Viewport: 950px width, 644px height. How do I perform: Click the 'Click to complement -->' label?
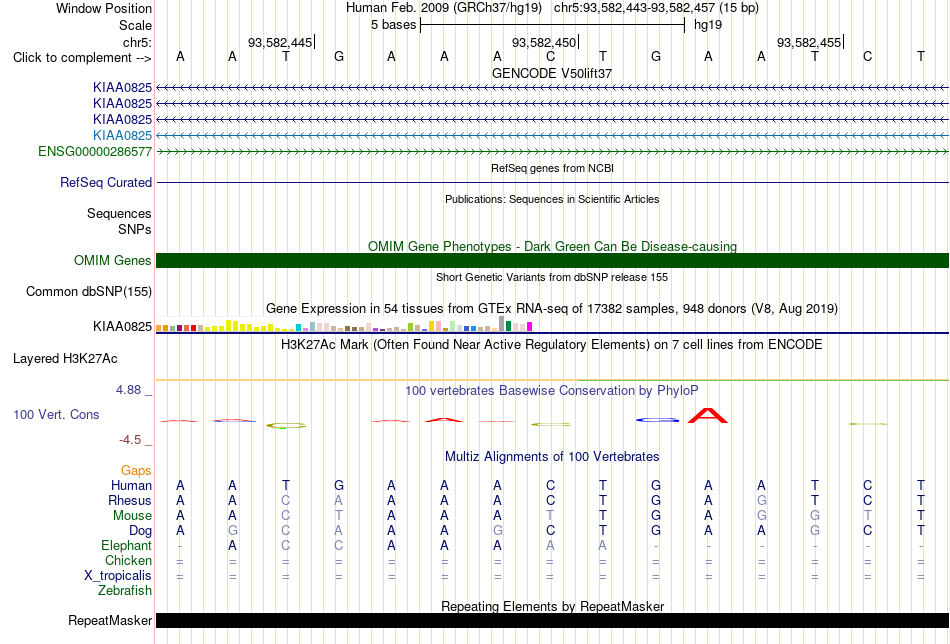[82, 58]
